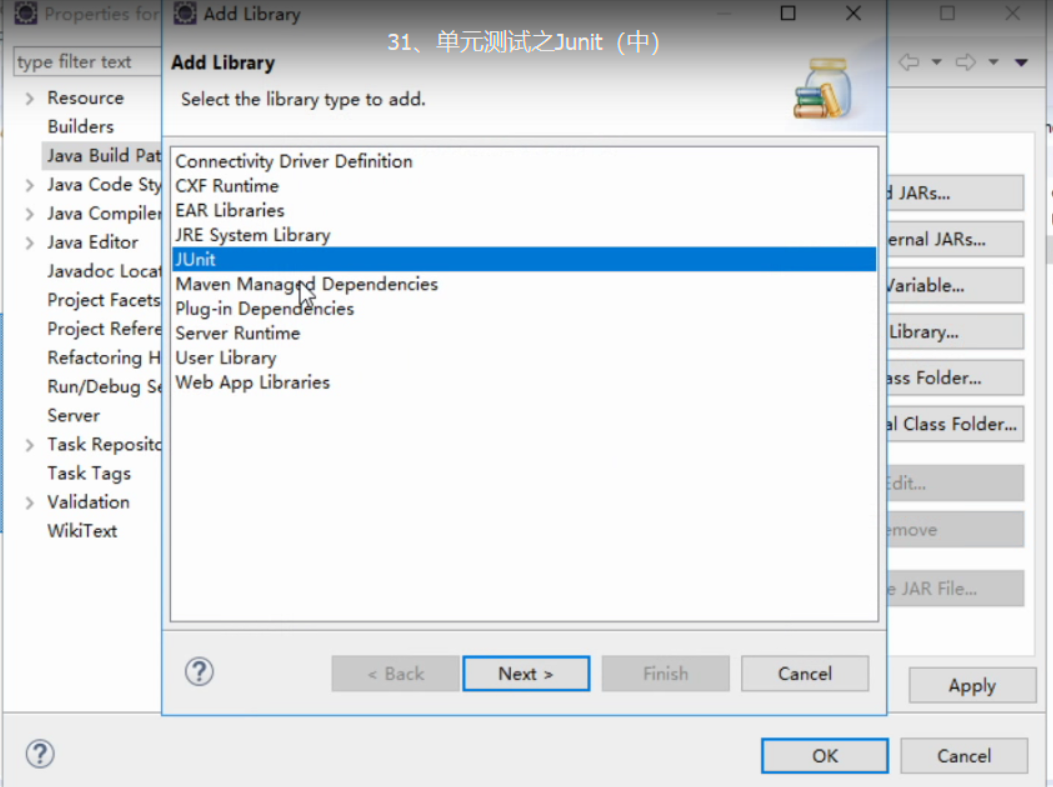This screenshot has width=1053, height=787.
Task: Click the Edit button in Properties window
Action: coord(955,483)
